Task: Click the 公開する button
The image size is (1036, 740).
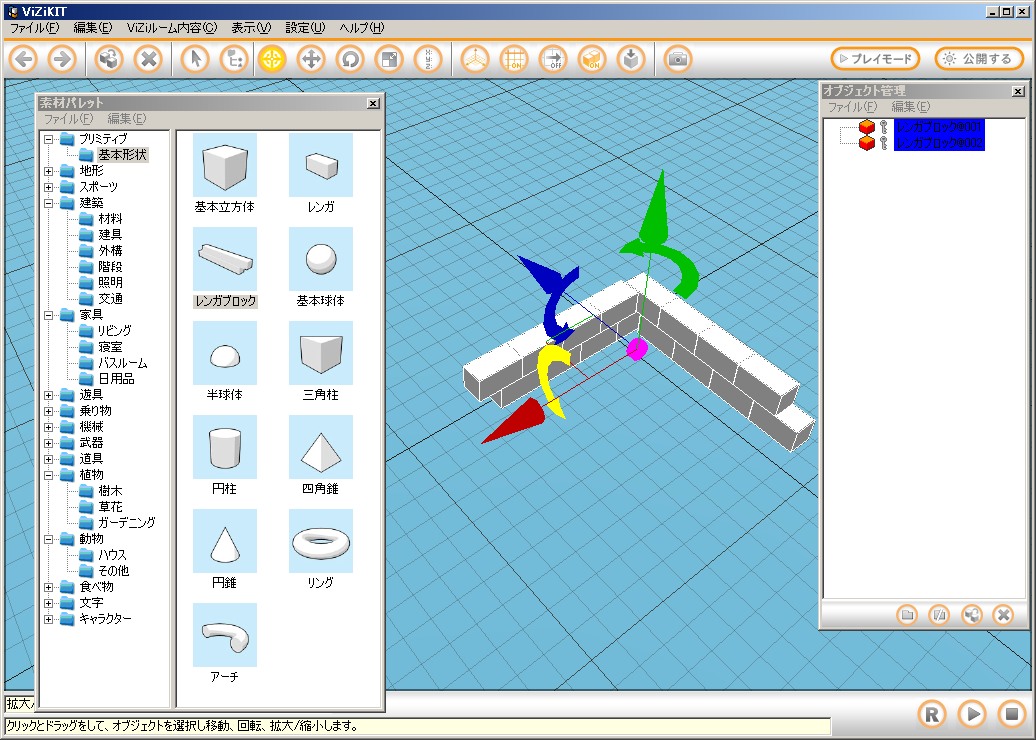Action: click(x=979, y=59)
